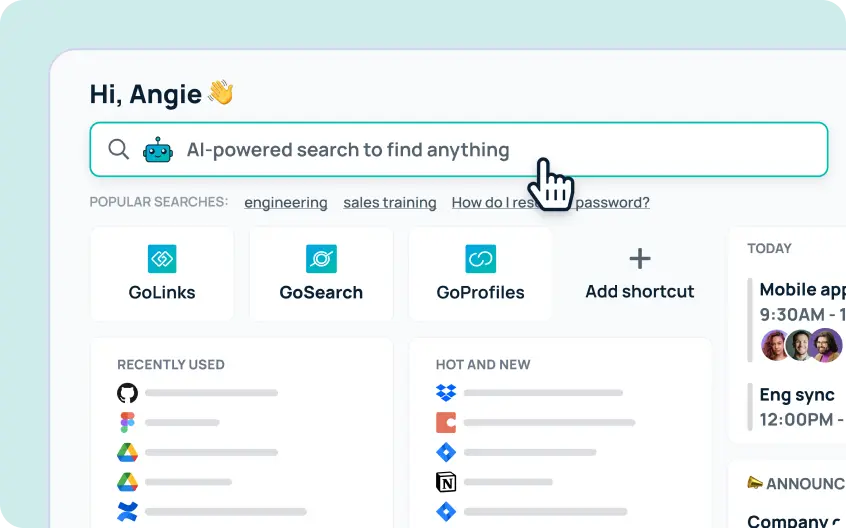The image size is (846, 528).
Task: Click the magnifying glass search icon
Action: pyautogui.click(x=118, y=149)
